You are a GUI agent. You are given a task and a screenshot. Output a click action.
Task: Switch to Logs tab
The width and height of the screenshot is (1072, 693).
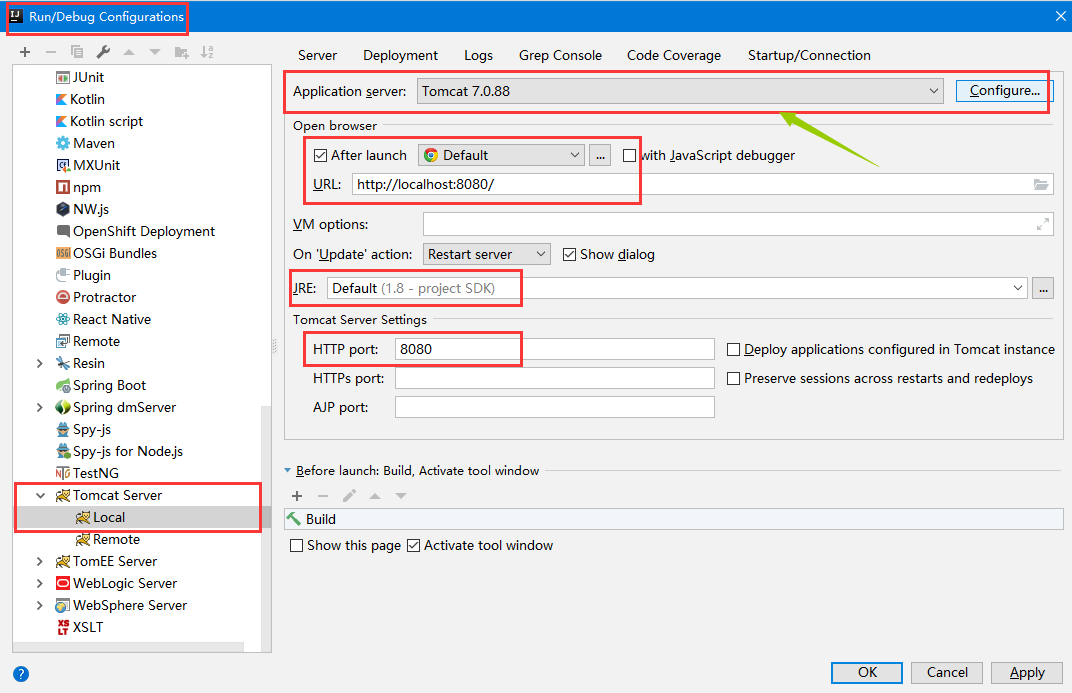pyautogui.click(x=479, y=55)
